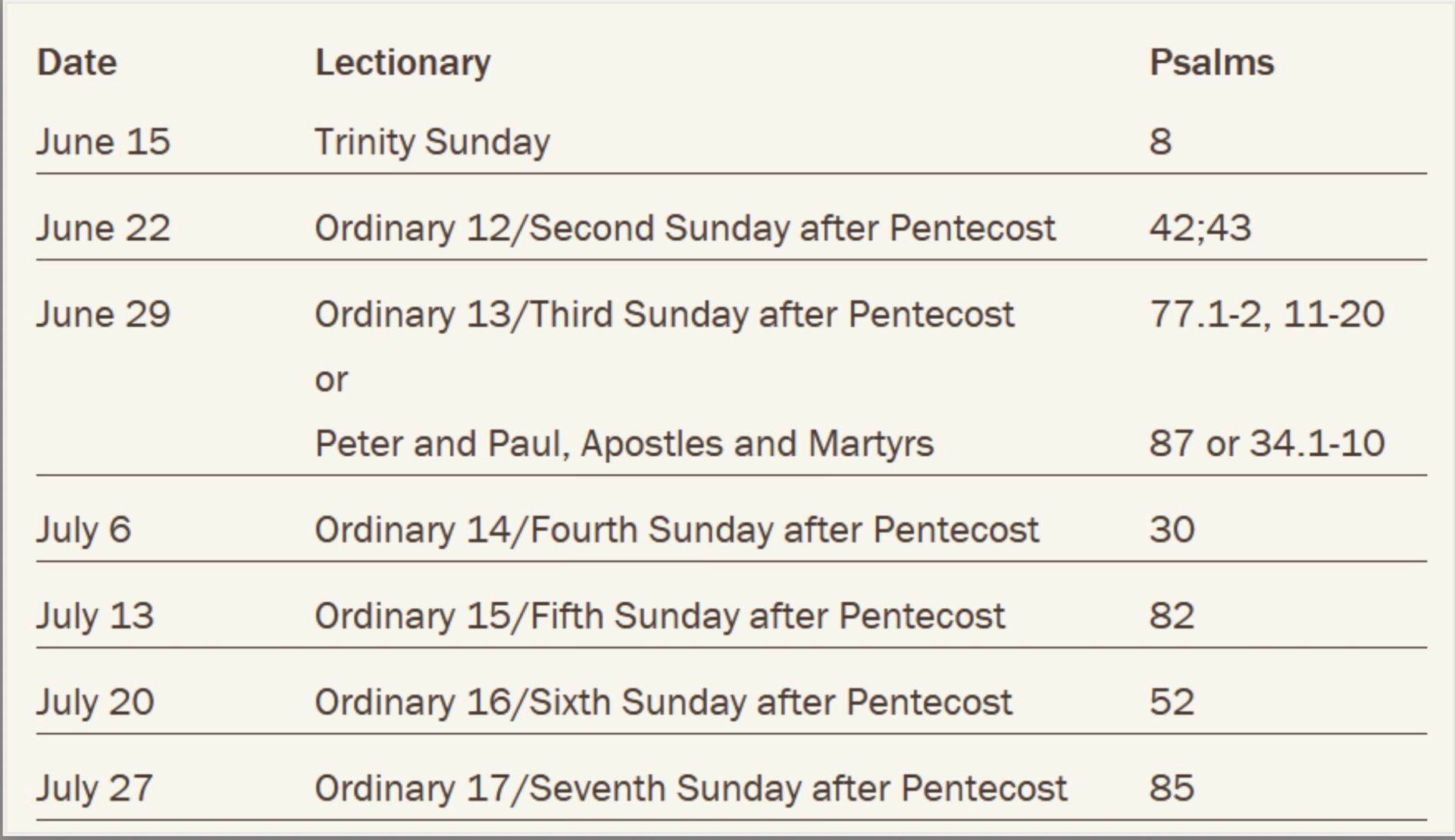Image resolution: width=1455 pixels, height=840 pixels.
Task: Select the 42;43 psalms cell
Action: [1200, 228]
